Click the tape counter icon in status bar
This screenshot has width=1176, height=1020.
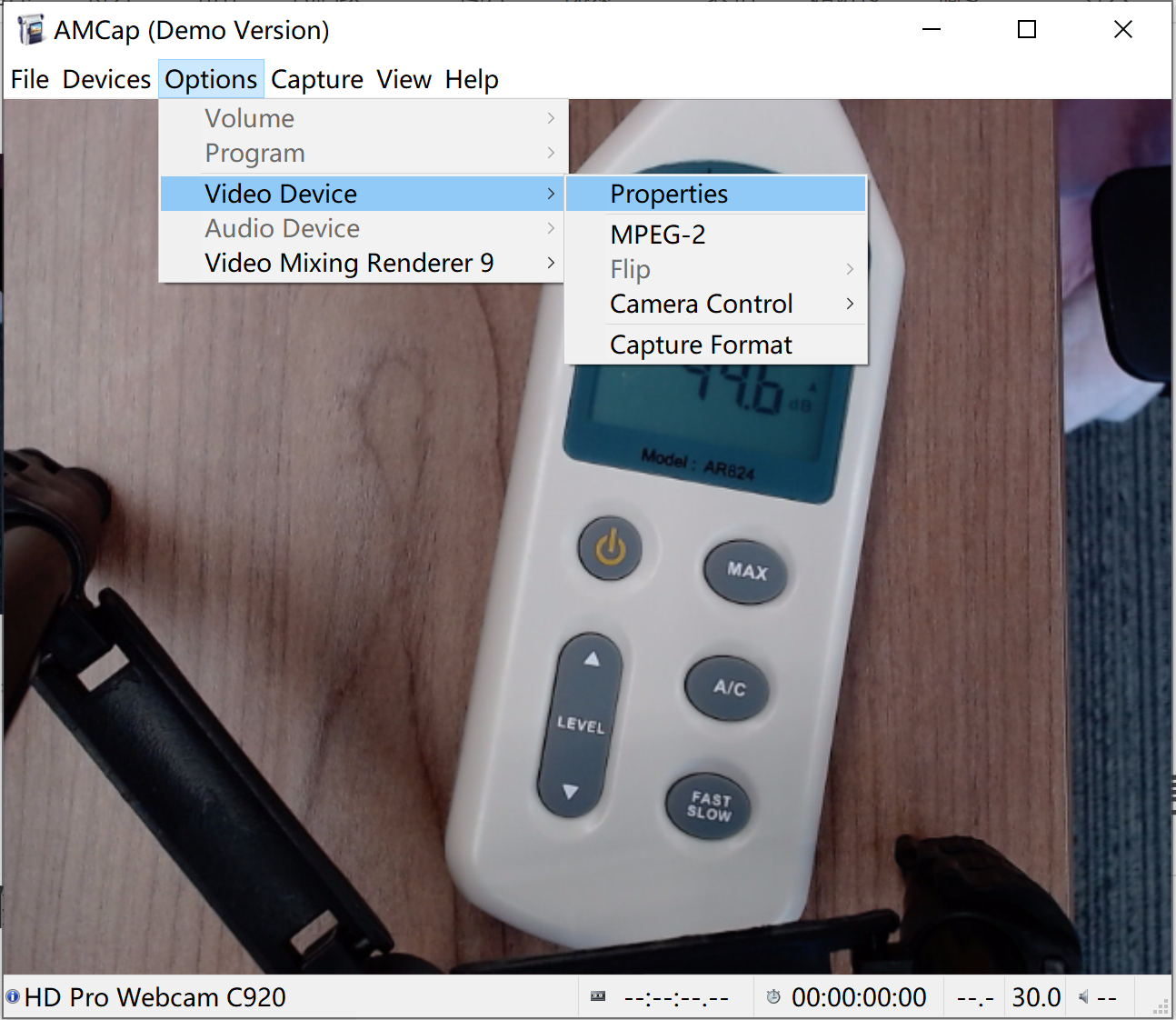(x=598, y=996)
